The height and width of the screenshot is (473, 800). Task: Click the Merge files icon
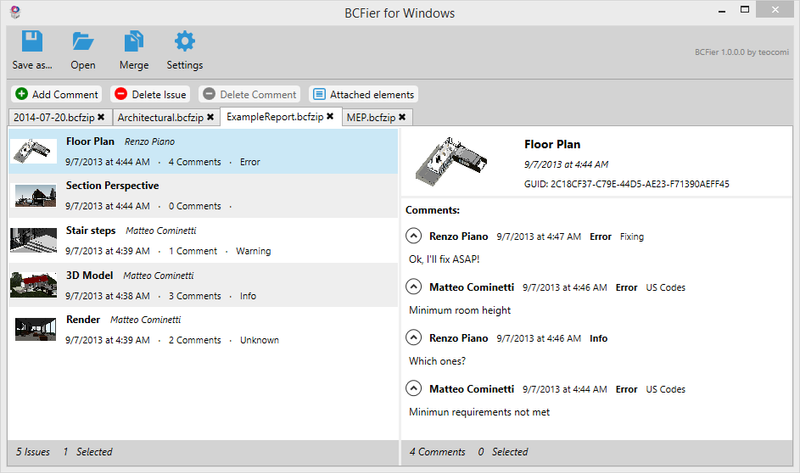click(x=133, y=42)
